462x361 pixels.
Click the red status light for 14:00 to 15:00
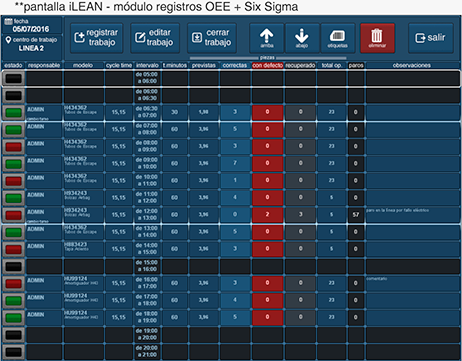14,249
